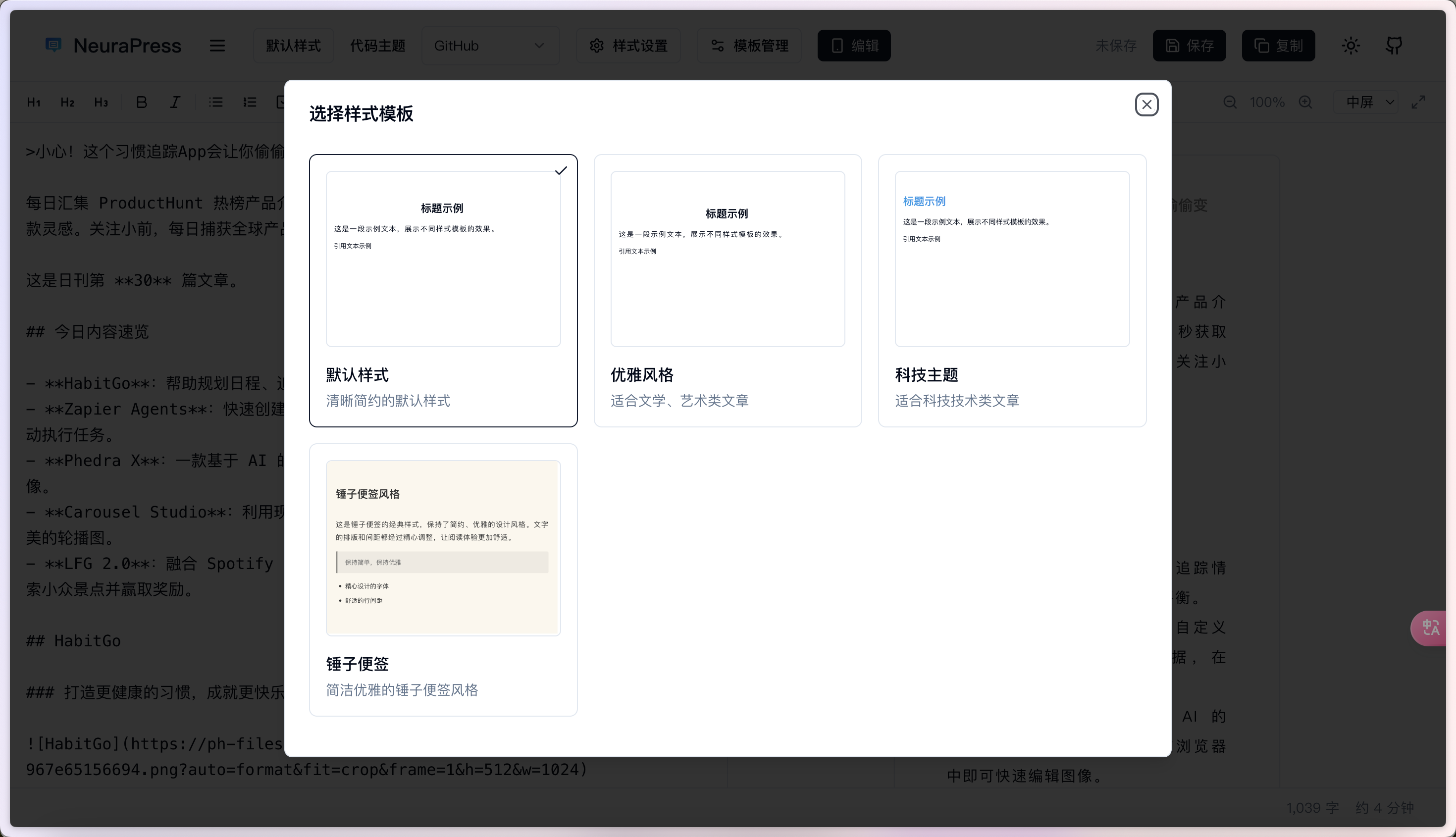Click the 复制 copy button

point(1278,46)
